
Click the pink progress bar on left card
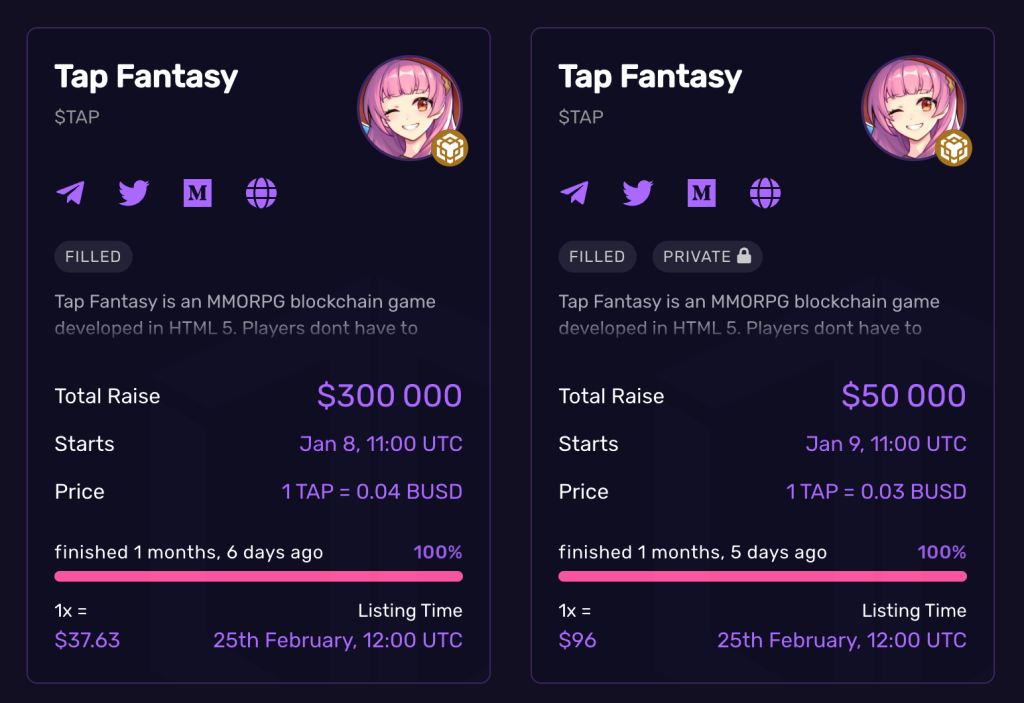(x=258, y=576)
